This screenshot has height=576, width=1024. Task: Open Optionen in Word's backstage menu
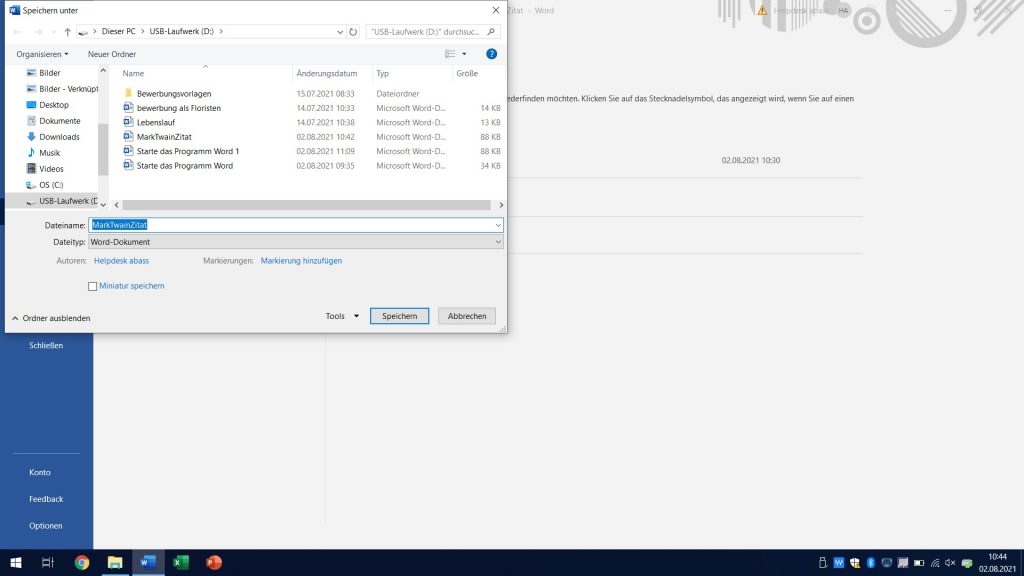point(46,525)
